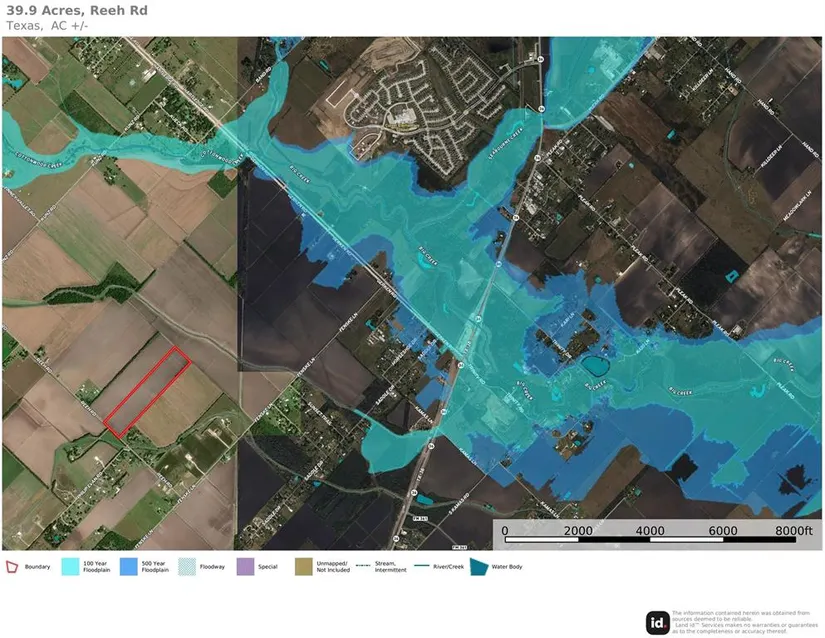Click the 39.9 Acres, Reeh Rd title
The image size is (825, 638).
69,11
